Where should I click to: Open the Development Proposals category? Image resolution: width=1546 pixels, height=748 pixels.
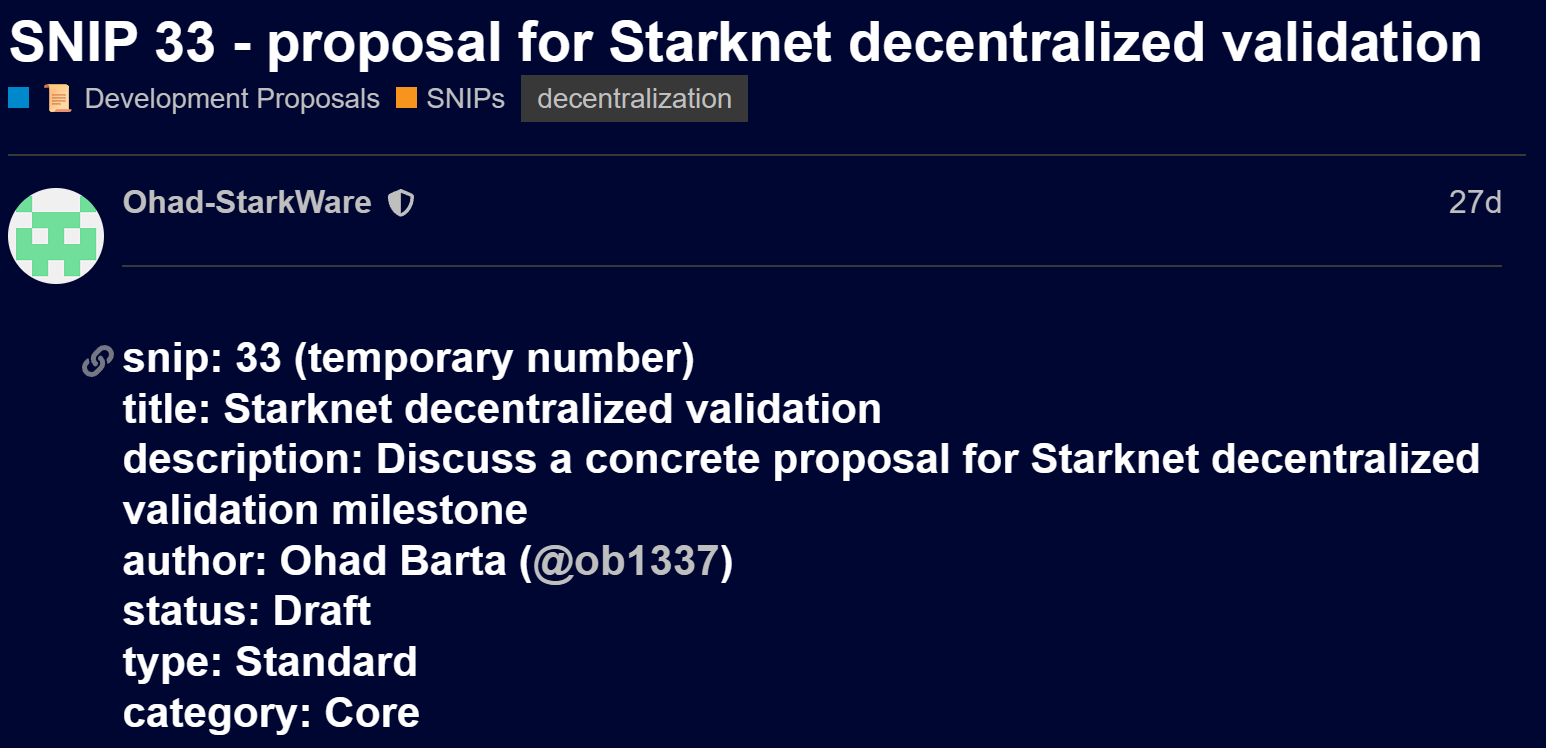pyautogui.click(x=232, y=99)
